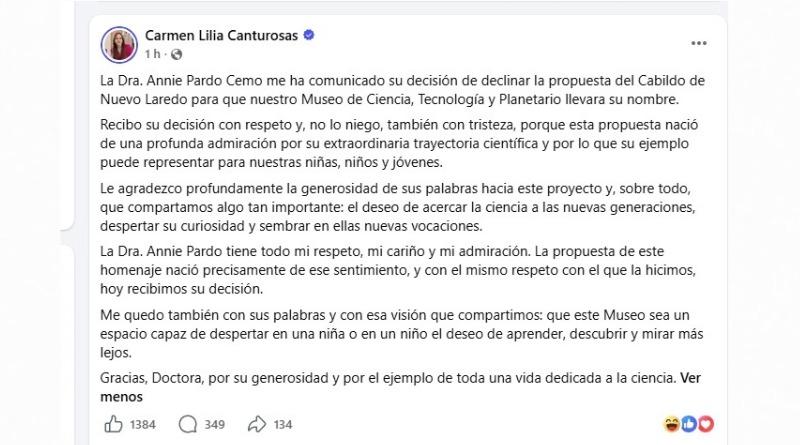The height and width of the screenshot is (445, 800).
Task: Open the post via the "1 h" timestamp
Action: (x=153, y=54)
